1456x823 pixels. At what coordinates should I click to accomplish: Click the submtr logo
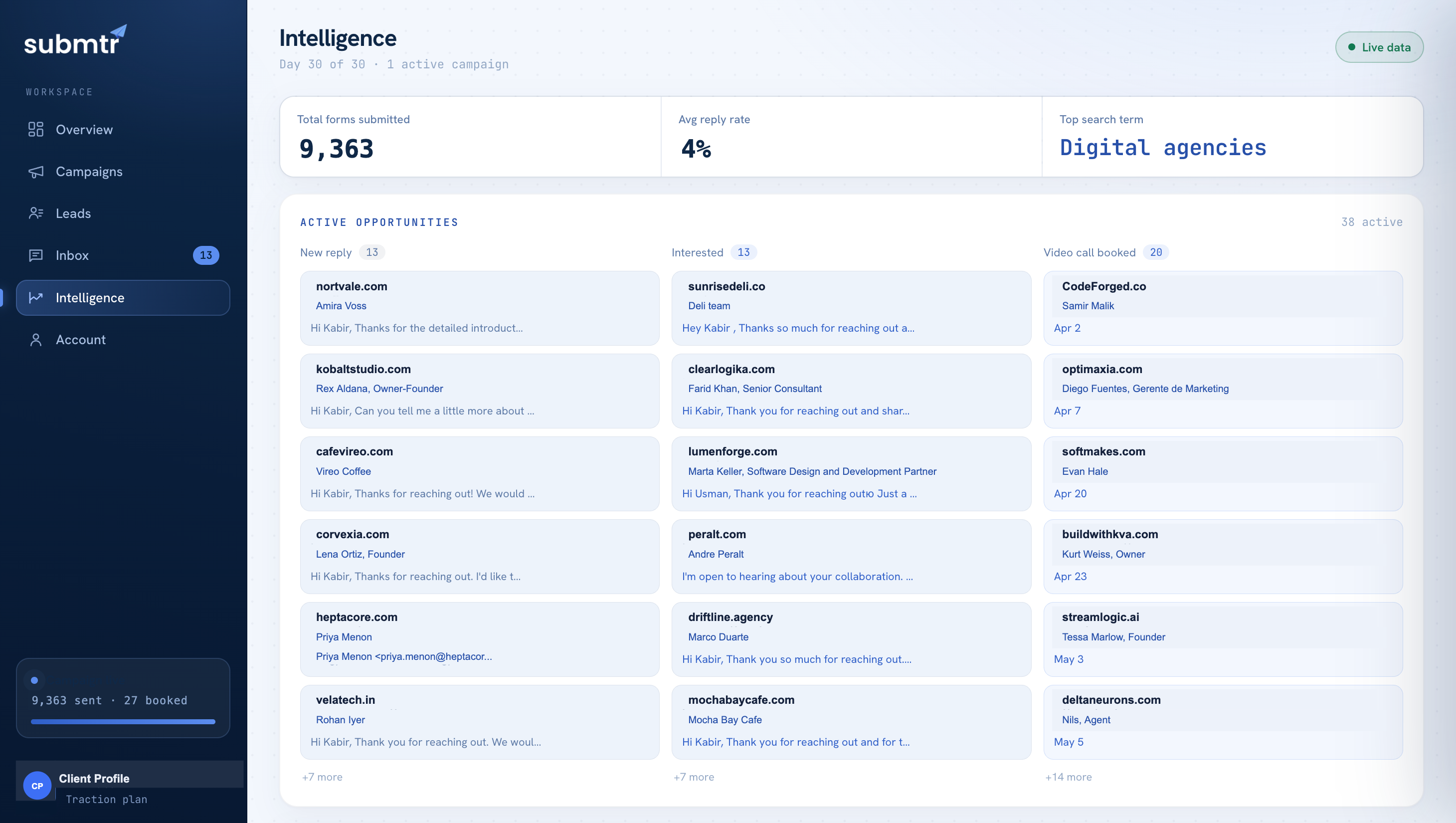75,40
